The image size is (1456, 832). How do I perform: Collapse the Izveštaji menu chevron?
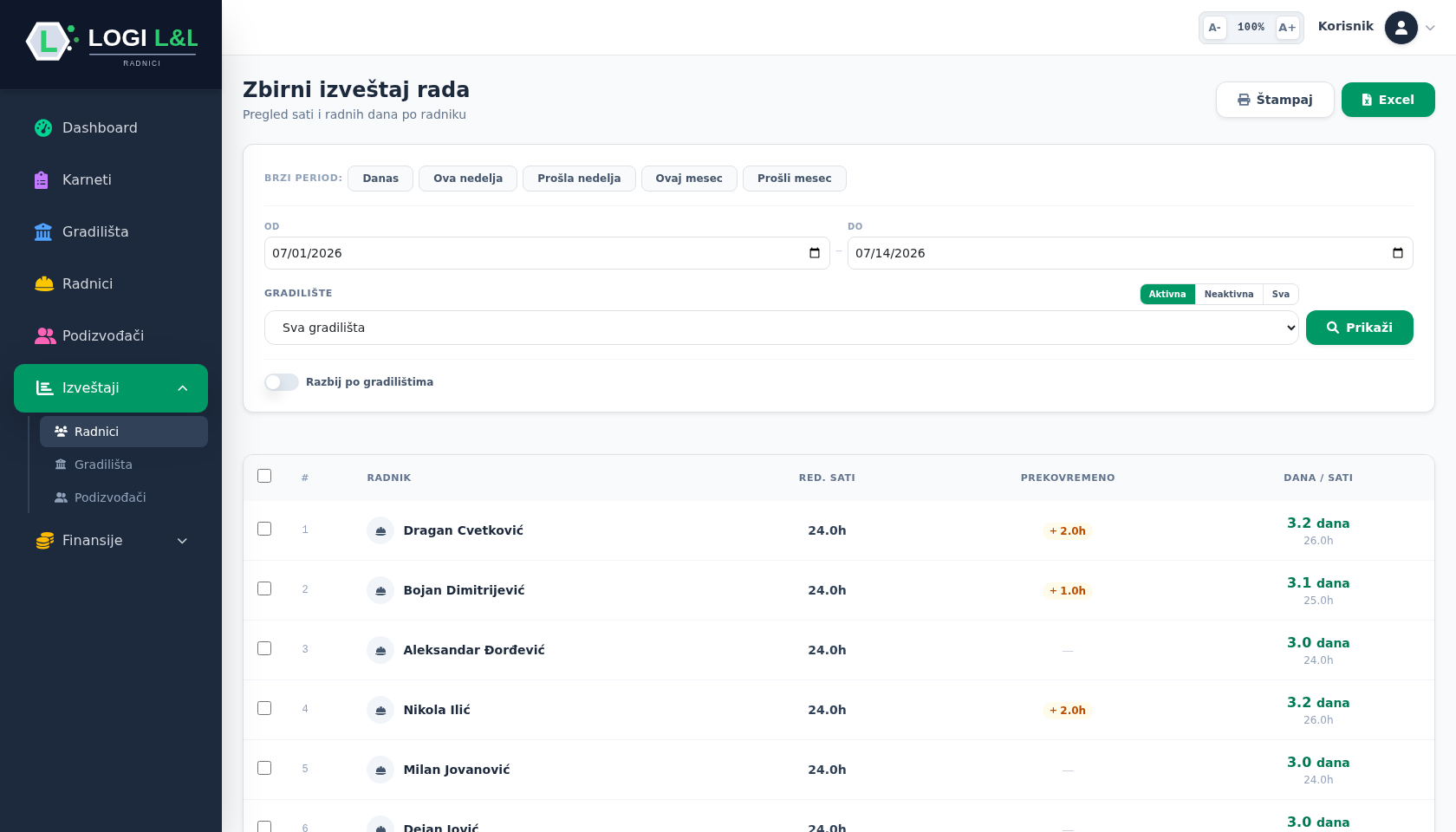tap(183, 388)
